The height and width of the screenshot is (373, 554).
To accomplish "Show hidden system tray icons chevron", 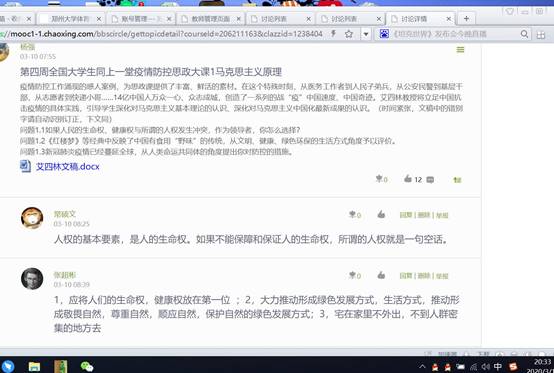I will [423, 366].
